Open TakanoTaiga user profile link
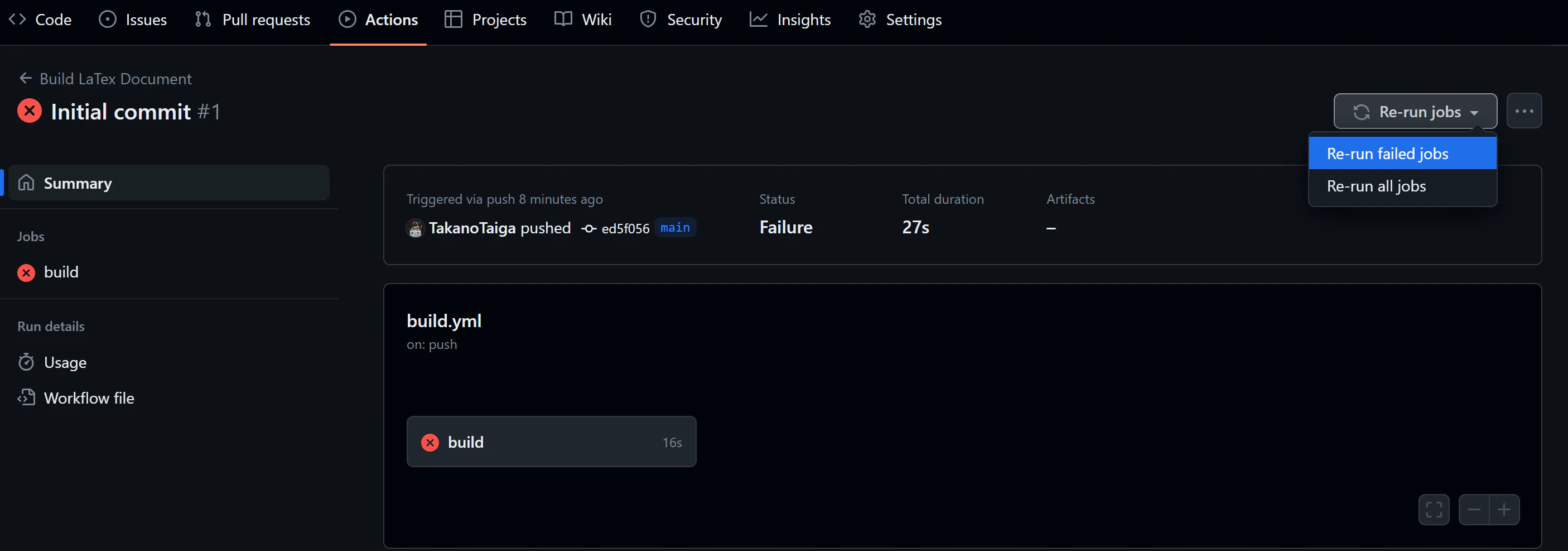The image size is (1568, 551). (x=472, y=228)
